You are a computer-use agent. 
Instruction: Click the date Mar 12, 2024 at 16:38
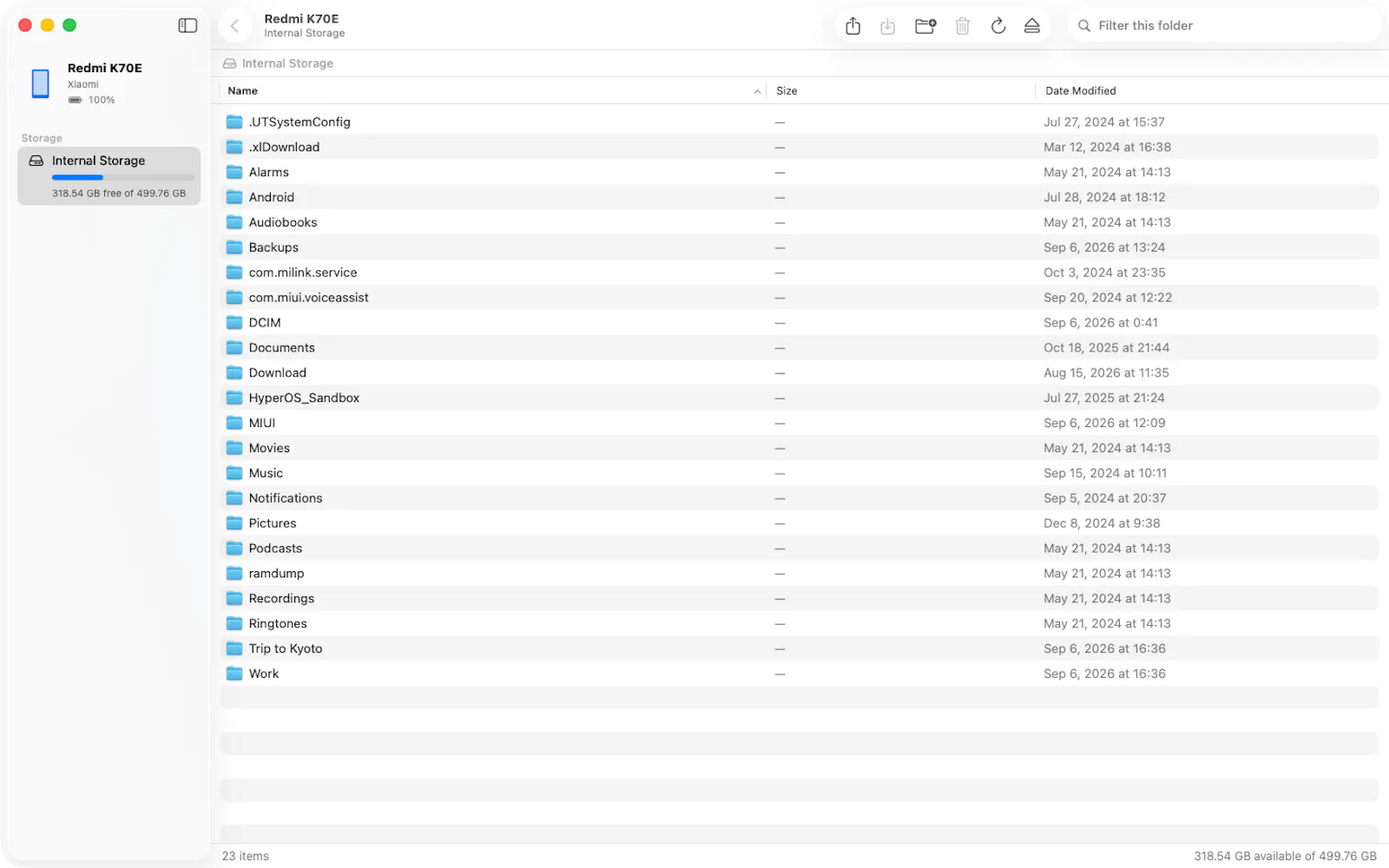point(1107,147)
